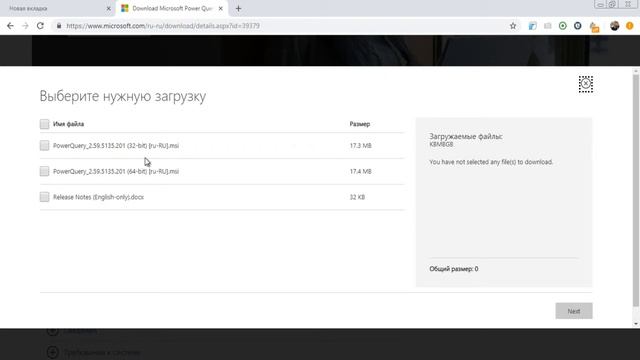640x360 pixels.
Task: Click the PowerQuery 64-bit file name
Action: 116,171
